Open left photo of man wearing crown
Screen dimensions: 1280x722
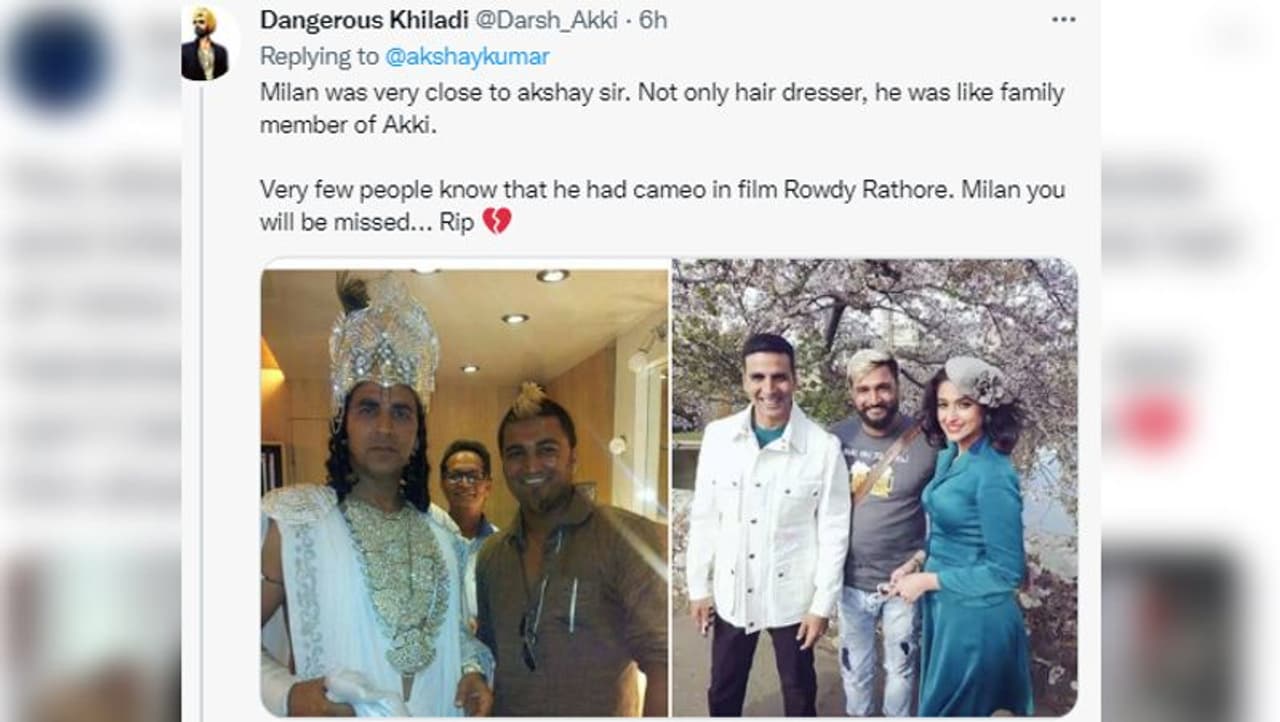point(465,487)
